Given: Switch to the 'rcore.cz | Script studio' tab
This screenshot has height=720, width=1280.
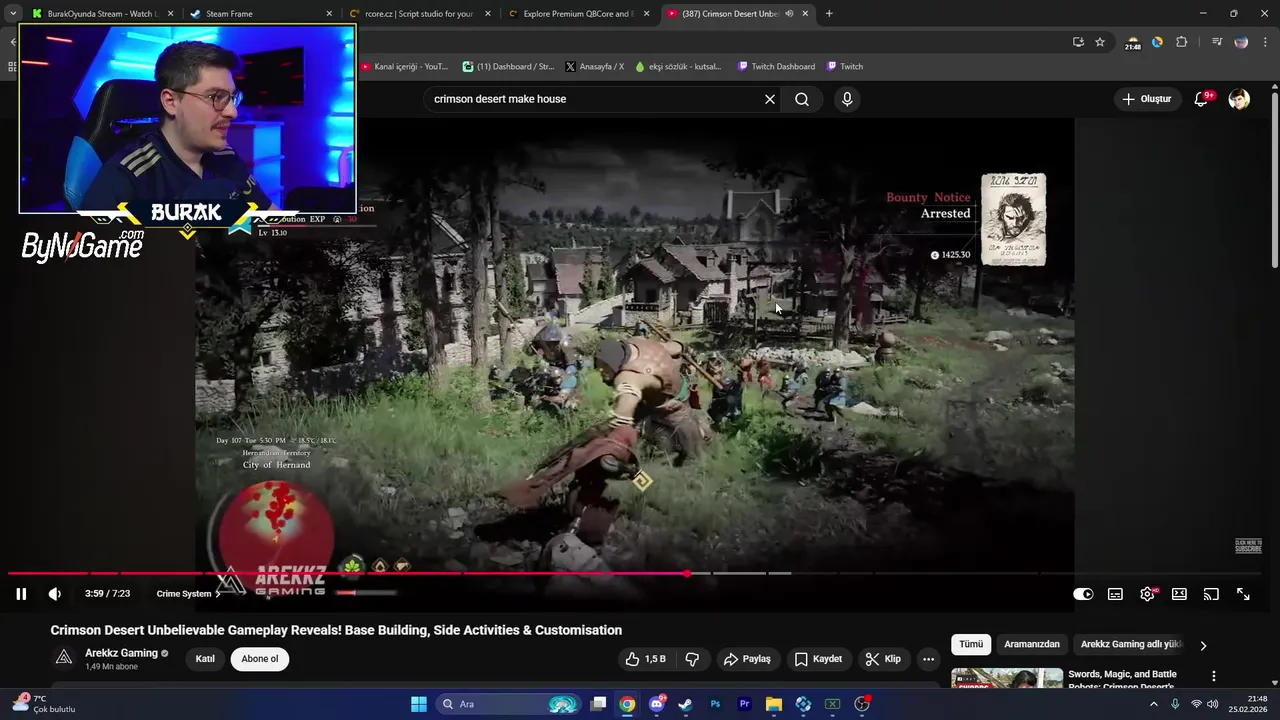Looking at the screenshot, I should point(418,14).
